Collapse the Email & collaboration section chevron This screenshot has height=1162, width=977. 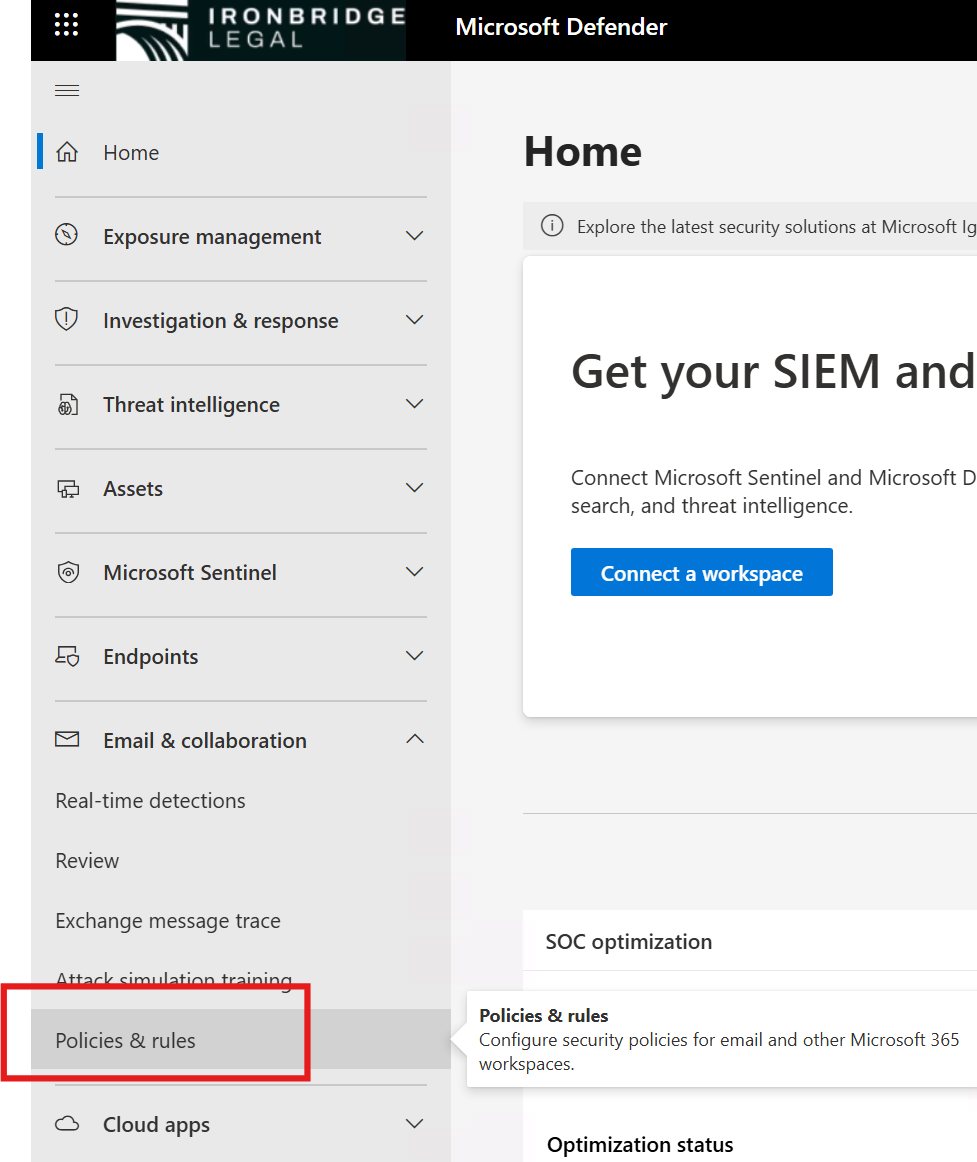(x=414, y=740)
